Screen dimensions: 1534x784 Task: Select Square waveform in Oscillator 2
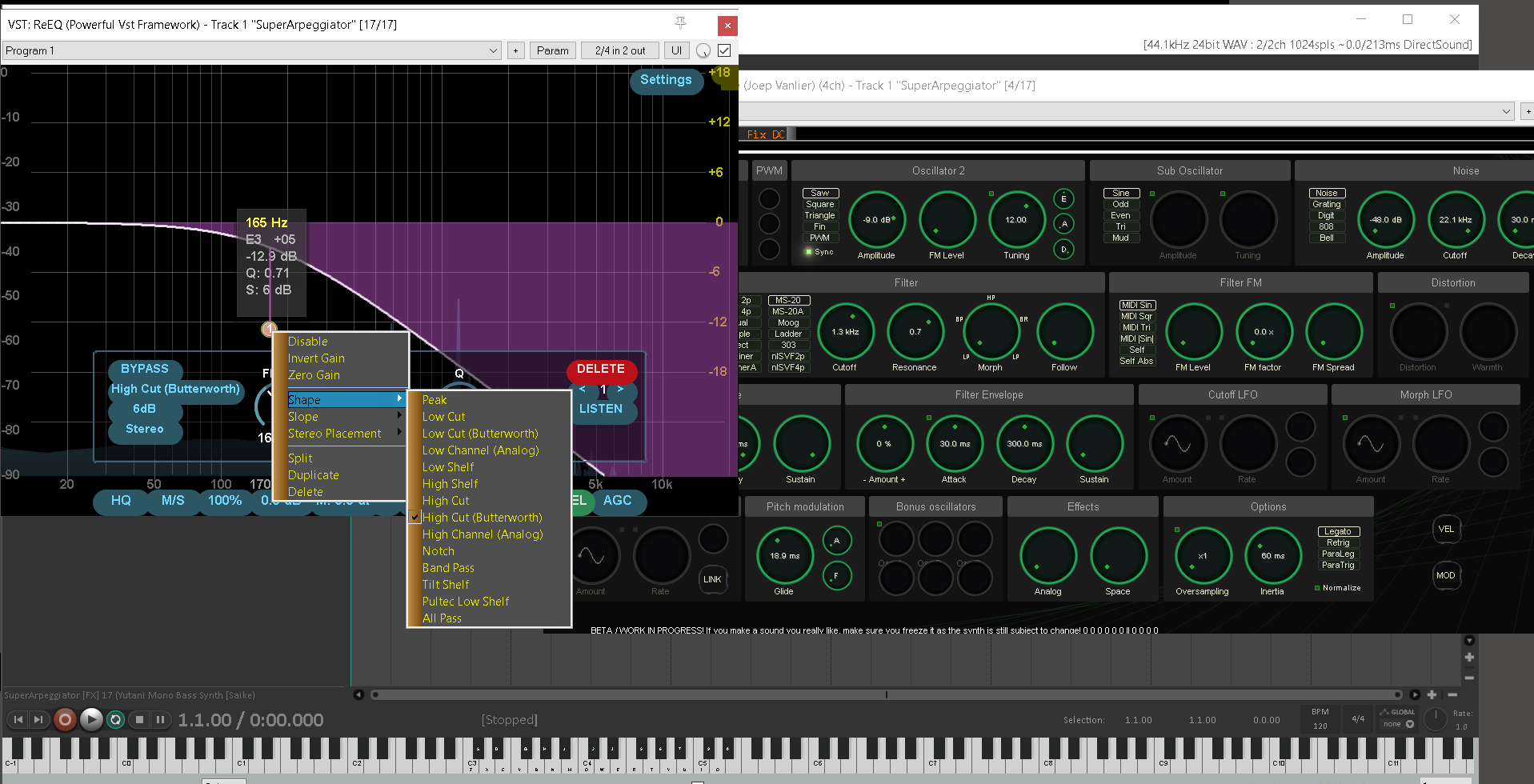819,204
